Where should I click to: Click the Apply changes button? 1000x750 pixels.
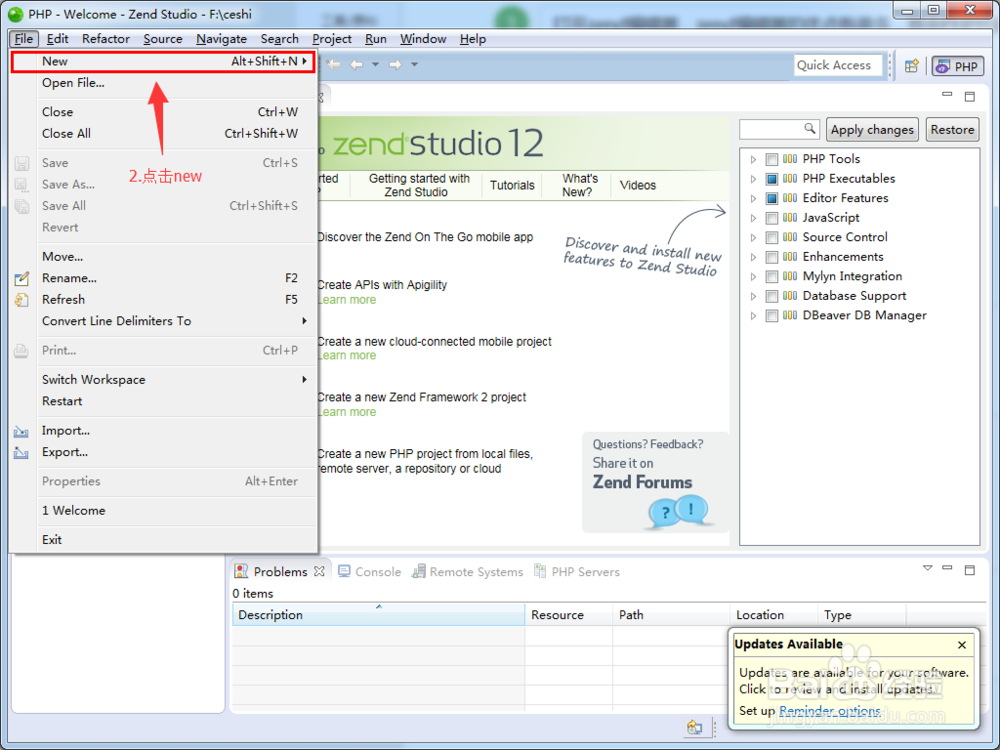tap(872, 129)
